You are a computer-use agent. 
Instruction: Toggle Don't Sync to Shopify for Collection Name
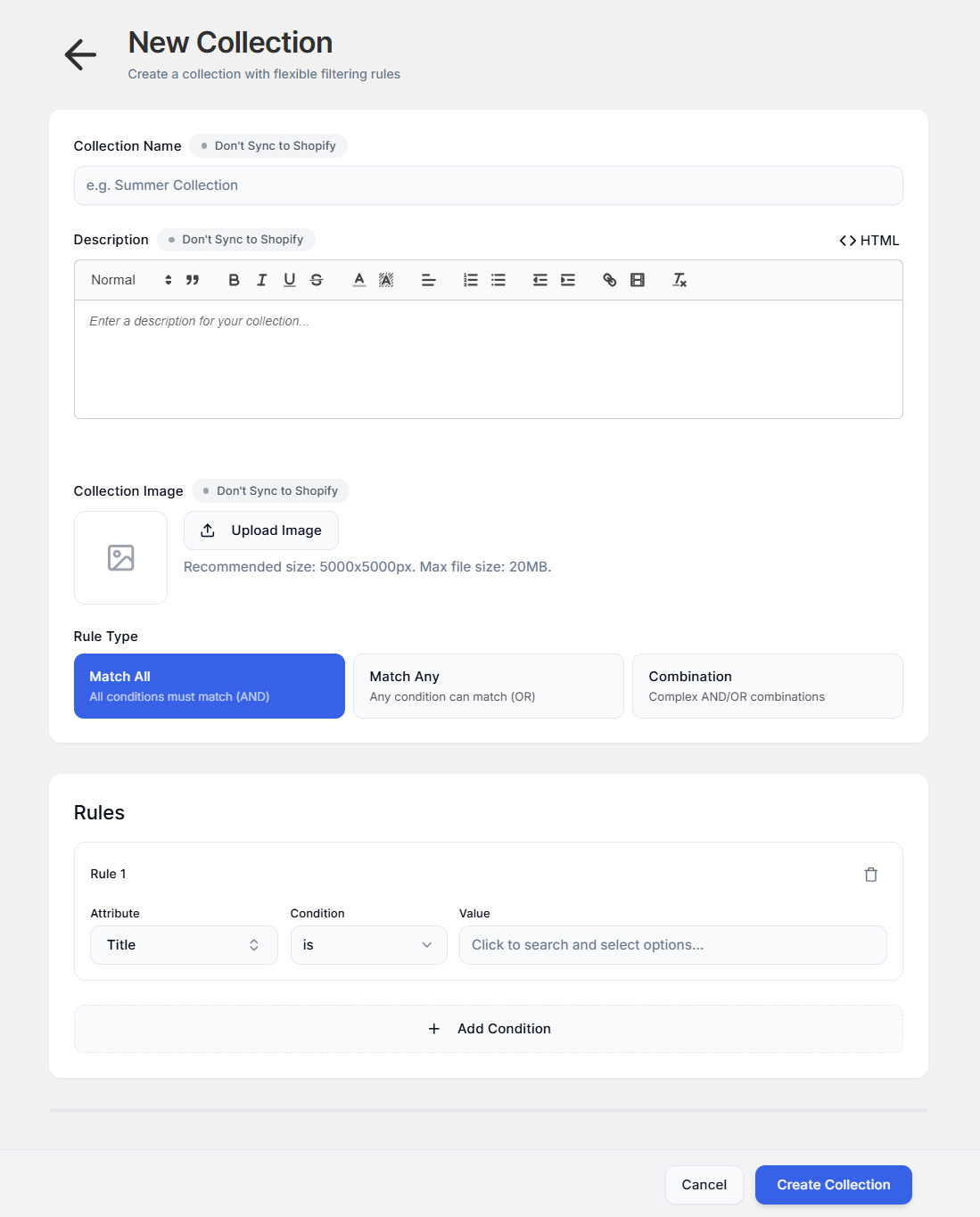tap(268, 145)
